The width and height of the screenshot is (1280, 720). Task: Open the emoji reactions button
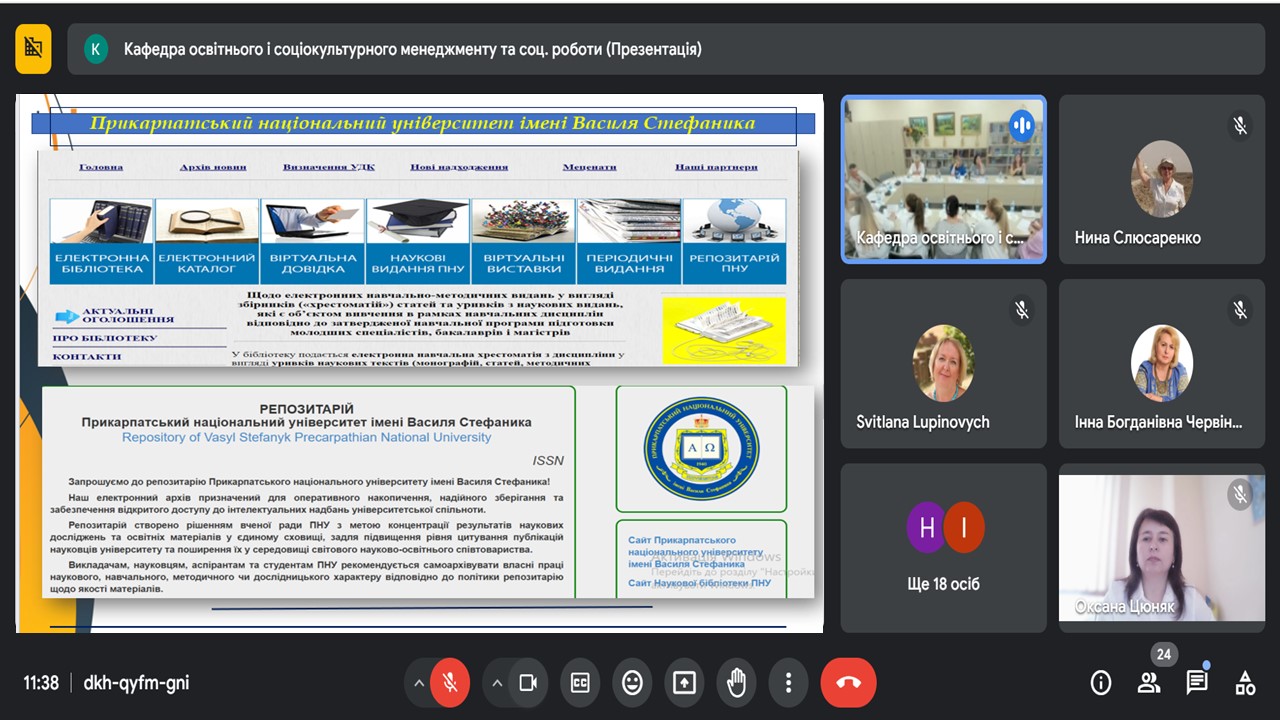coord(632,683)
